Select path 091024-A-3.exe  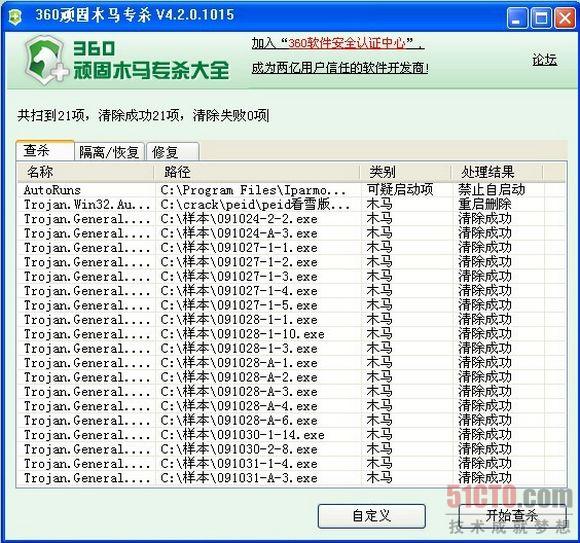[239, 233]
